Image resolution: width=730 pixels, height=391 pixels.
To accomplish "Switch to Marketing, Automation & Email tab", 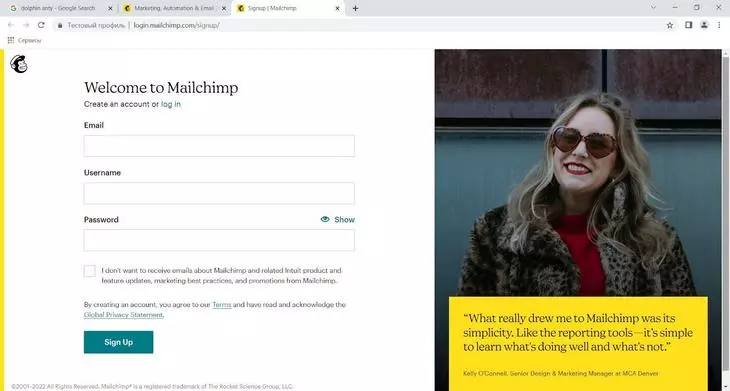I will (x=174, y=8).
